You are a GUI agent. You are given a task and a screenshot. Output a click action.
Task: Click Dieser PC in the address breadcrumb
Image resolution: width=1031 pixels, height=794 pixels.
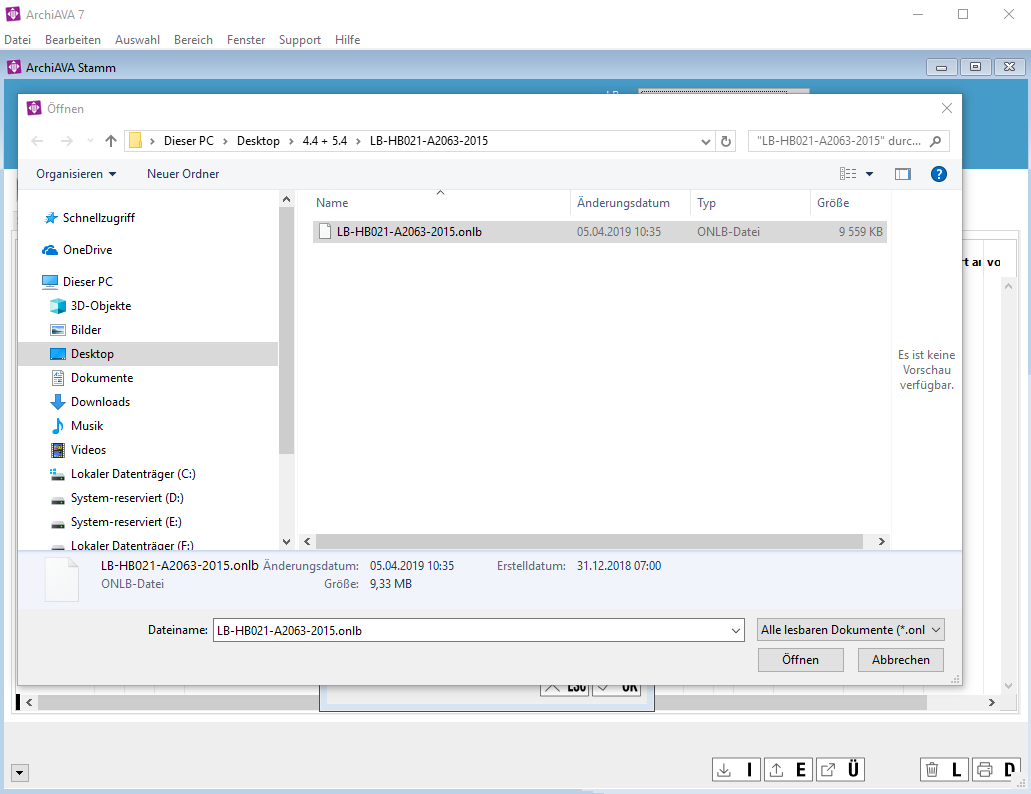189,141
